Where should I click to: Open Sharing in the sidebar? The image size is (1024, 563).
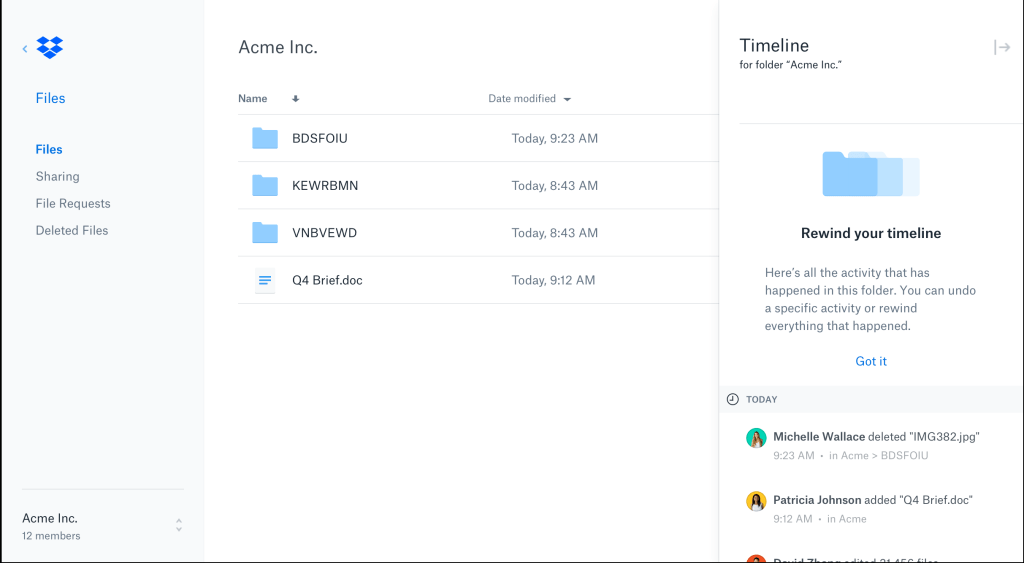[57, 176]
